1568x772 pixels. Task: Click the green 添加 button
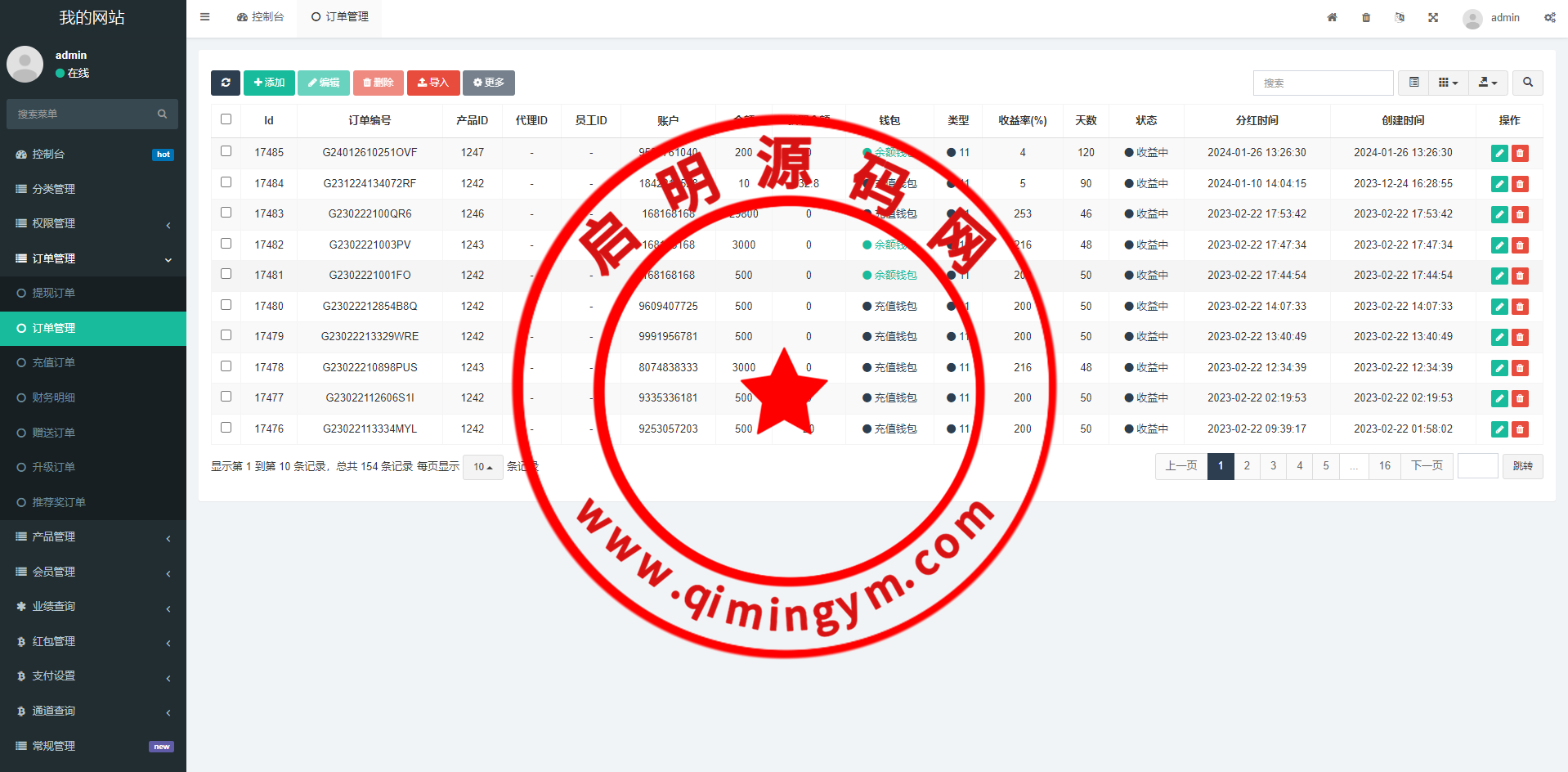[x=269, y=83]
